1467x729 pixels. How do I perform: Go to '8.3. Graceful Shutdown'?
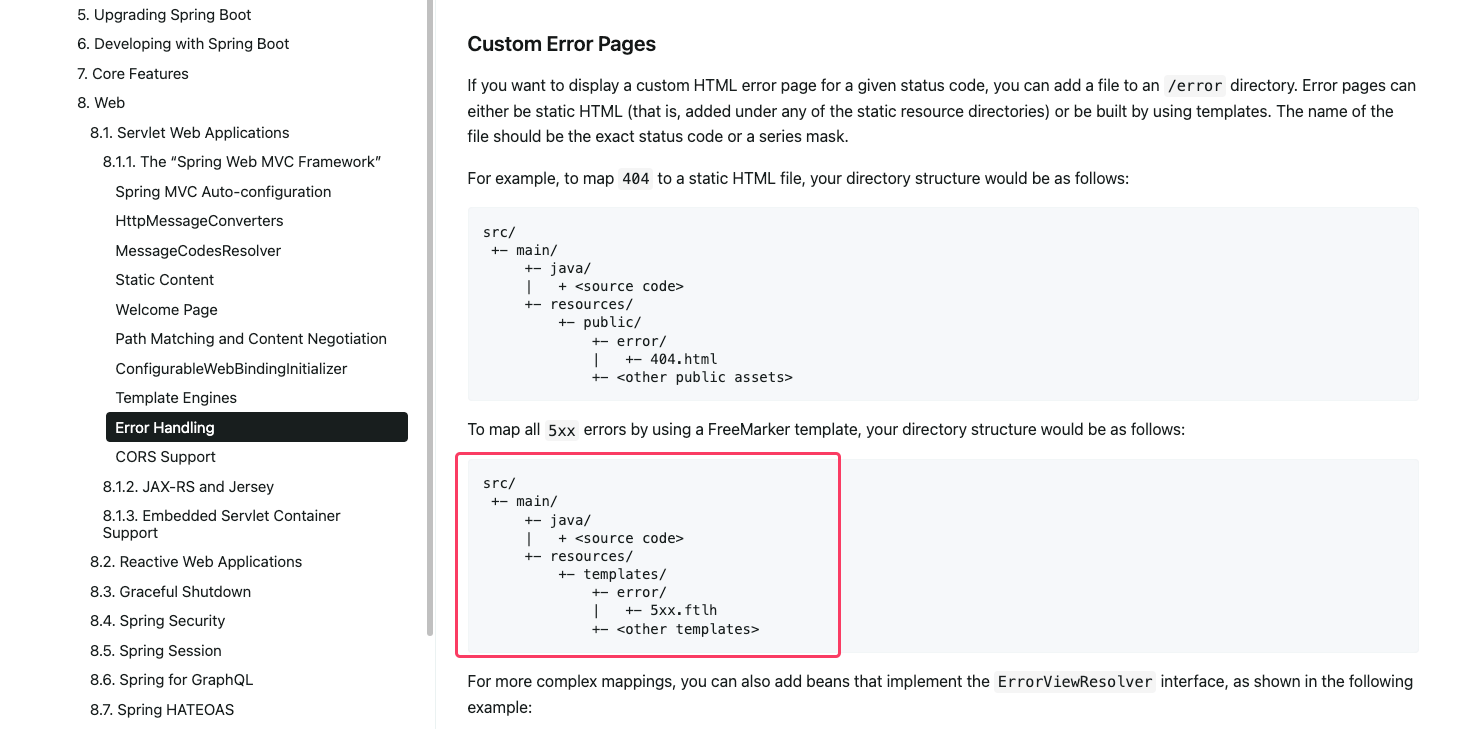[170, 592]
